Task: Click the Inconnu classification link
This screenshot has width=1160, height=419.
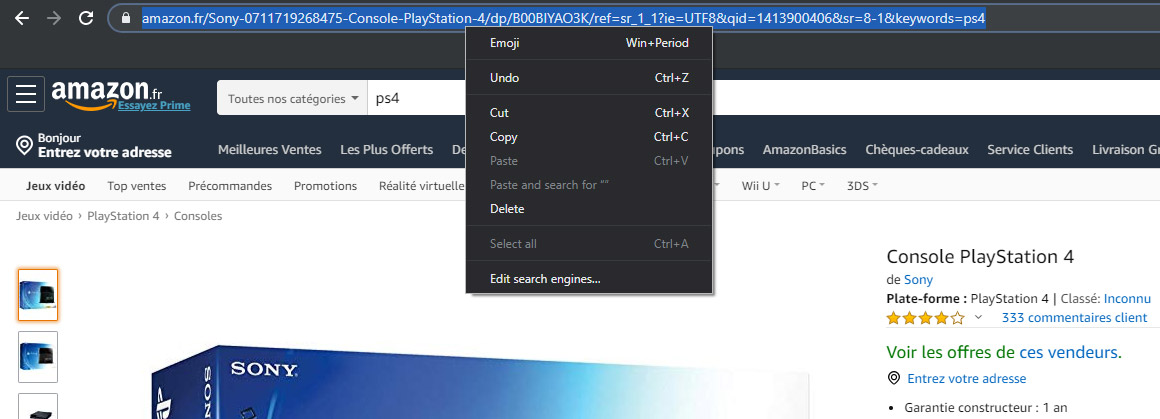Action: point(1127,299)
